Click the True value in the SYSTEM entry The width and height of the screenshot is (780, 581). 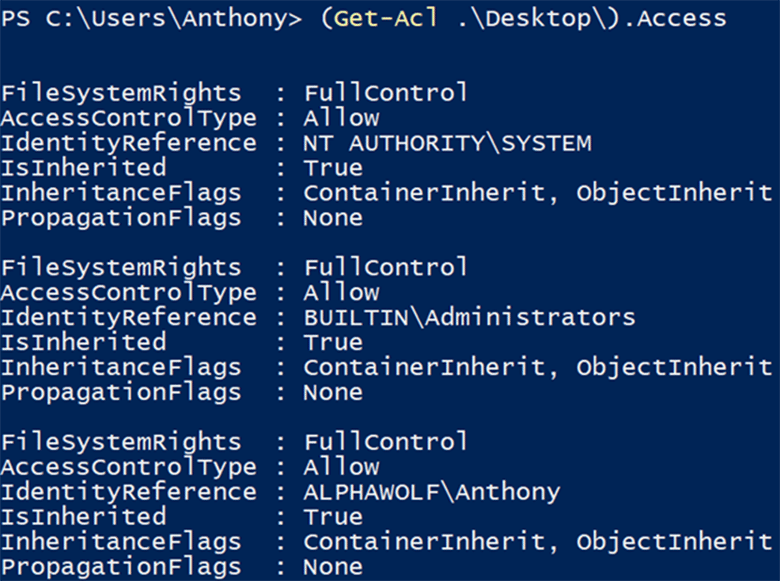(333, 168)
